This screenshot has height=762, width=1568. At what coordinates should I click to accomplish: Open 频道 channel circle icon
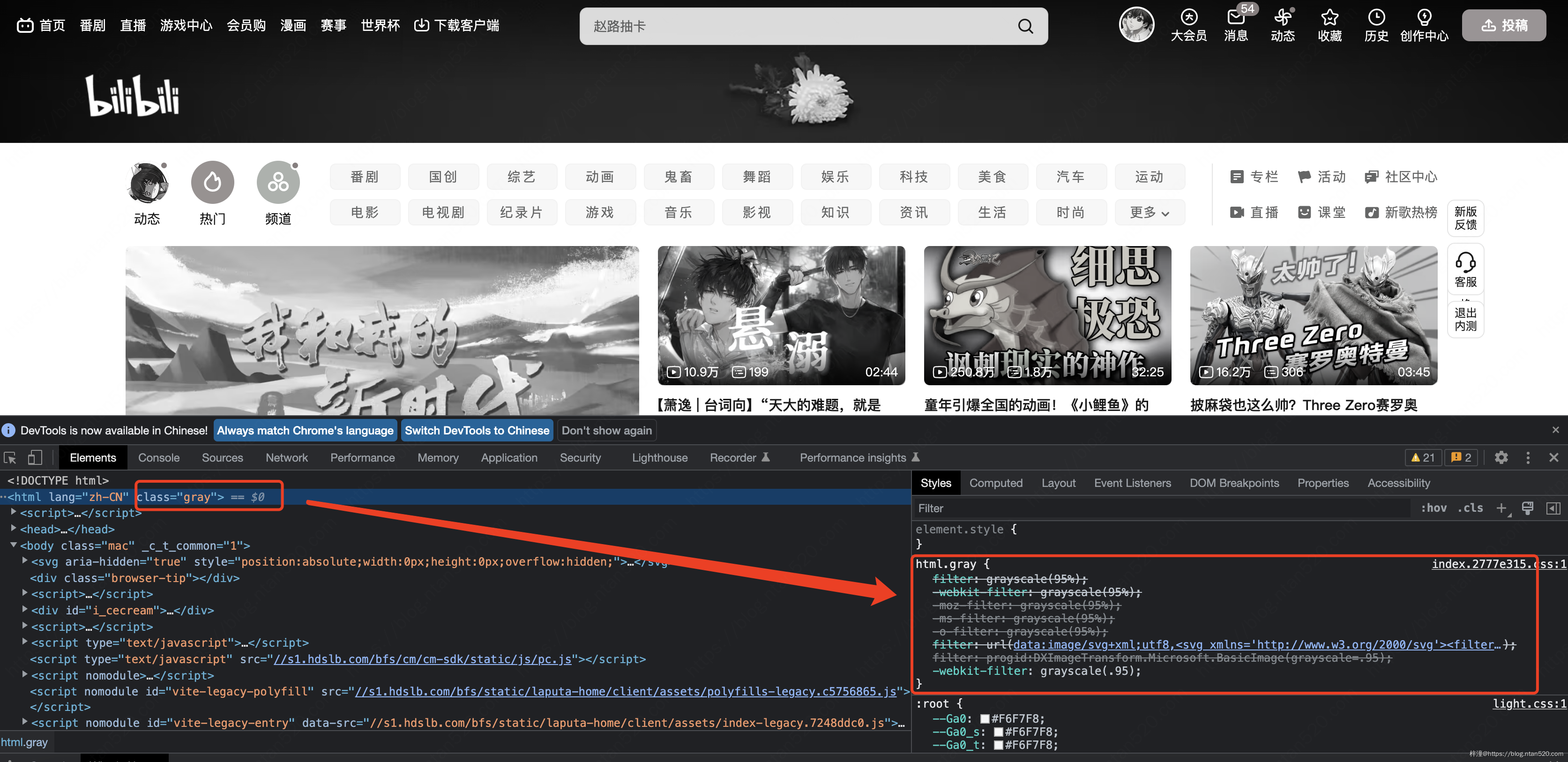[x=278, y=182]
